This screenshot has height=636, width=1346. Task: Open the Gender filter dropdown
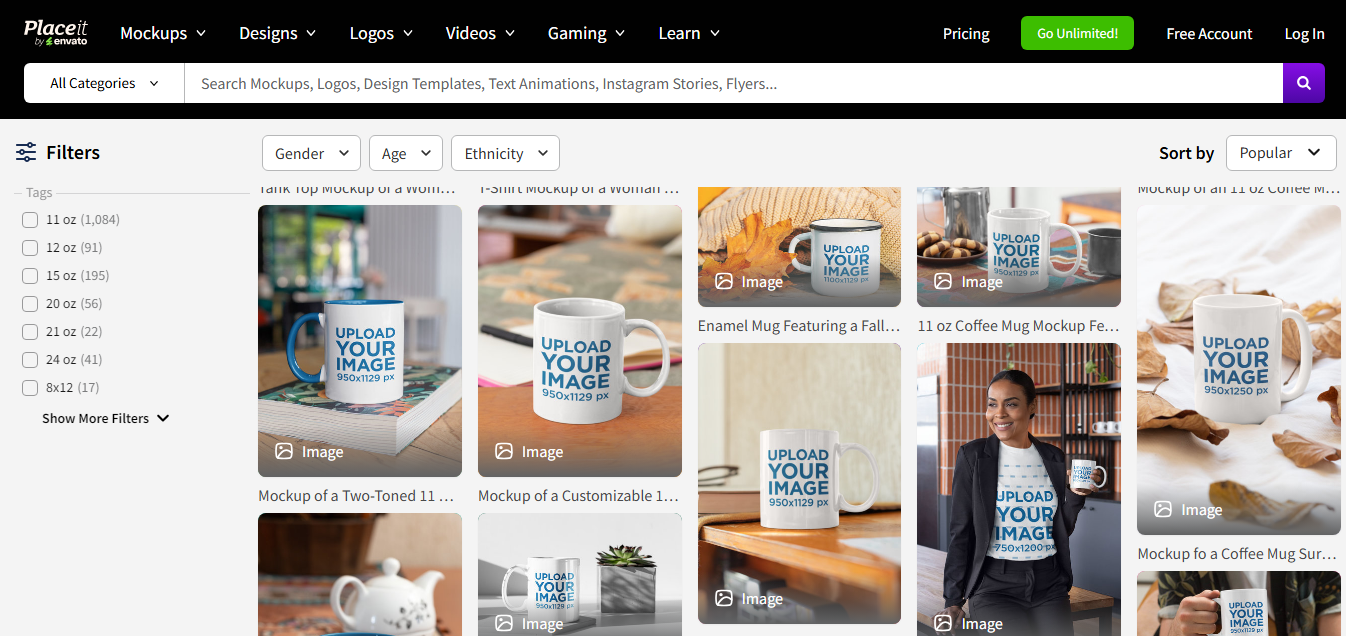pyautogui.click(x=311, y=153)
